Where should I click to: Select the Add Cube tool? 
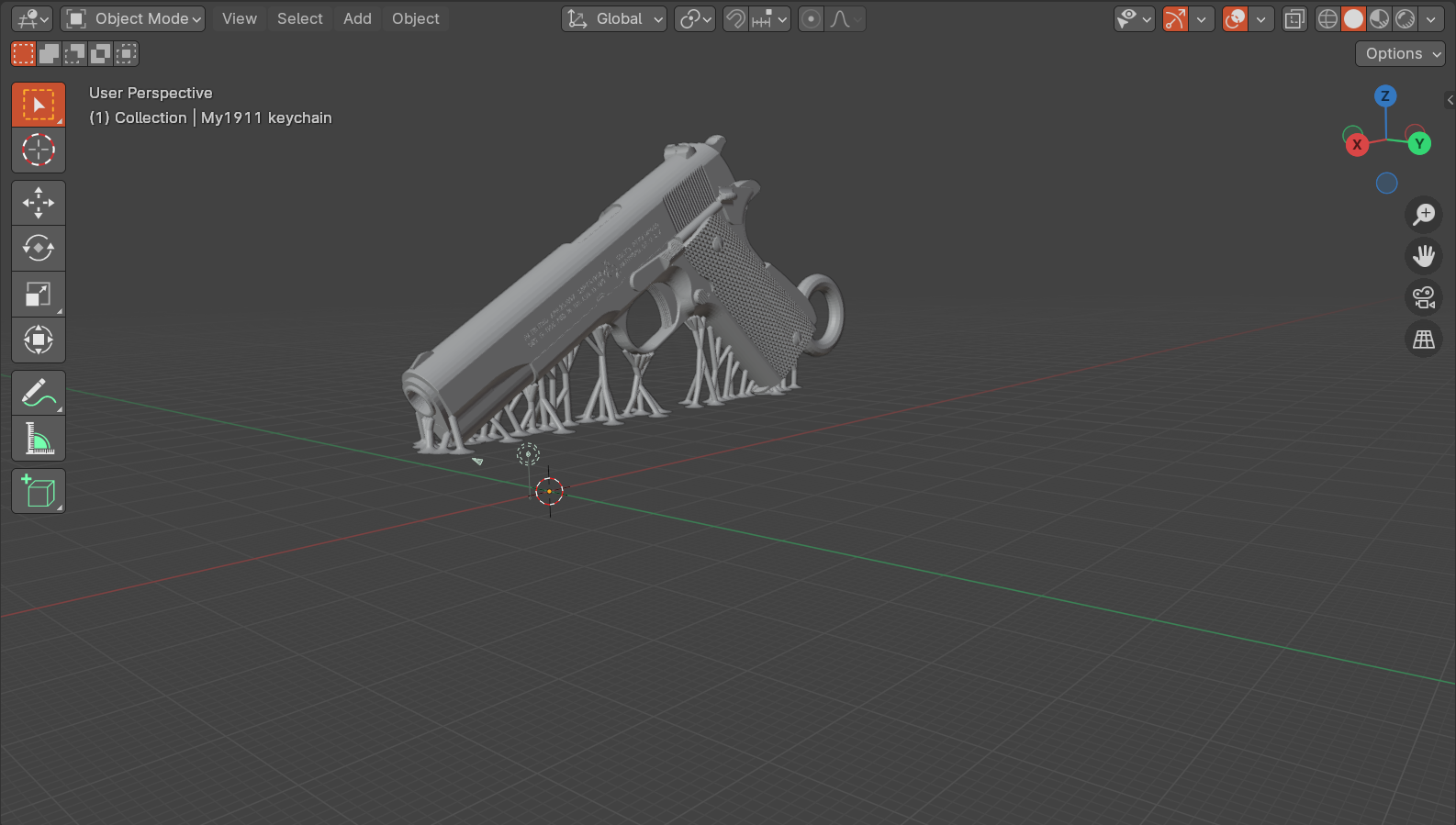pos(39,492)
